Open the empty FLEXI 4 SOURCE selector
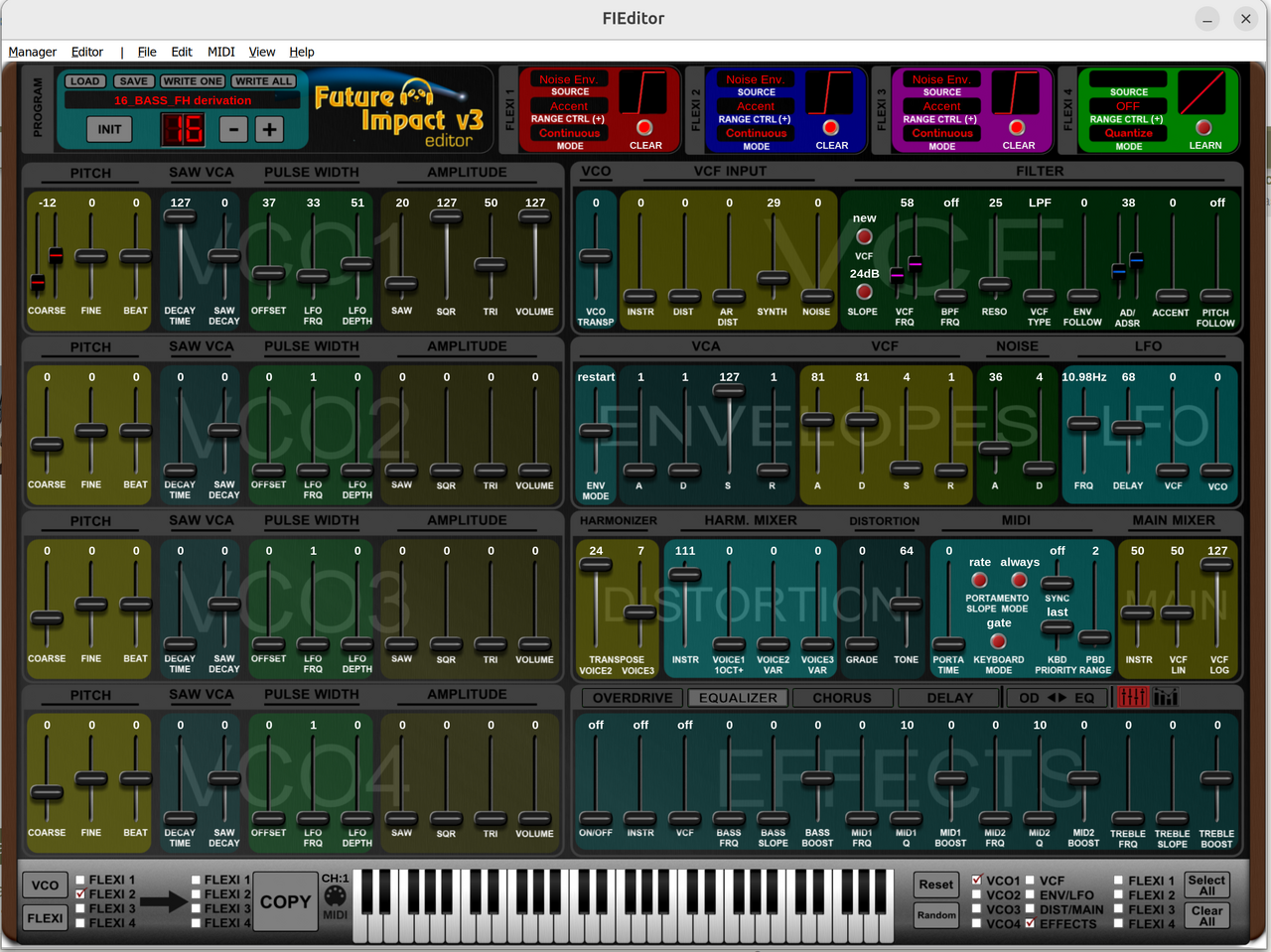This screenshot has height=952, width=1271. (1128, 79)
